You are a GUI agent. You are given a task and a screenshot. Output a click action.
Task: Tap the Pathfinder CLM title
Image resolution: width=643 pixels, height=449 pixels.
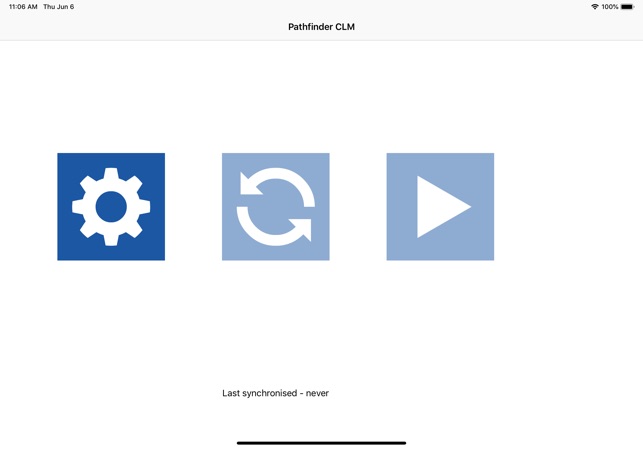pos(322,27)
